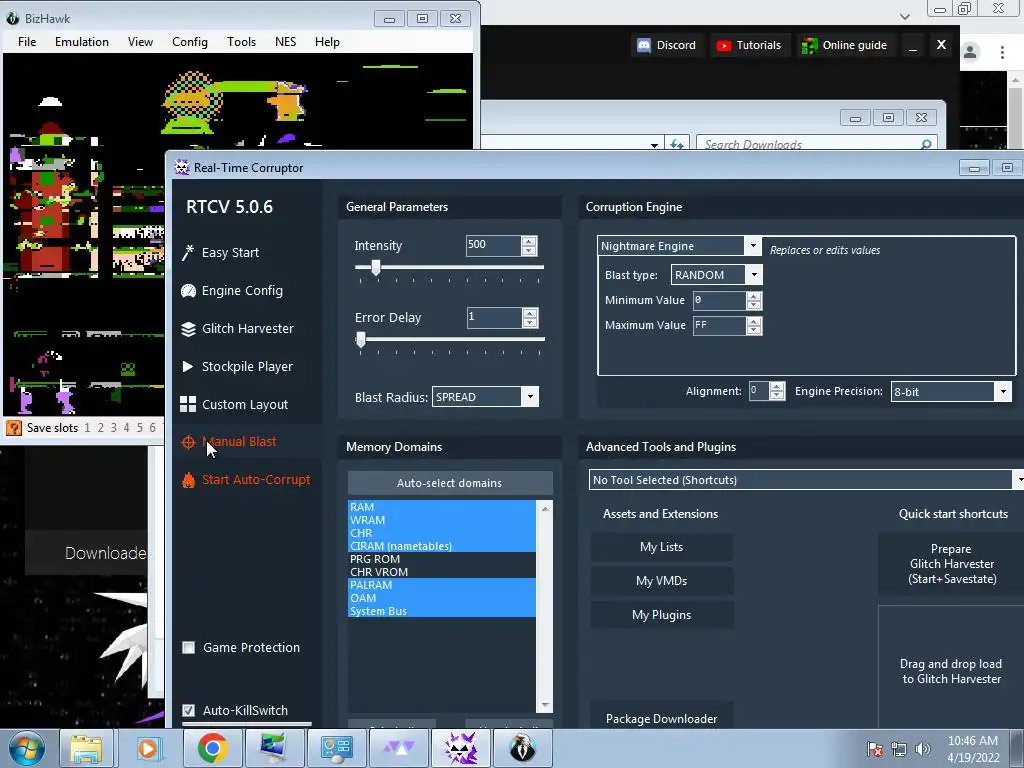Screen dimensions: 1024x768
Task: Open Engine Config gauge icon
Action: point(188,291)
